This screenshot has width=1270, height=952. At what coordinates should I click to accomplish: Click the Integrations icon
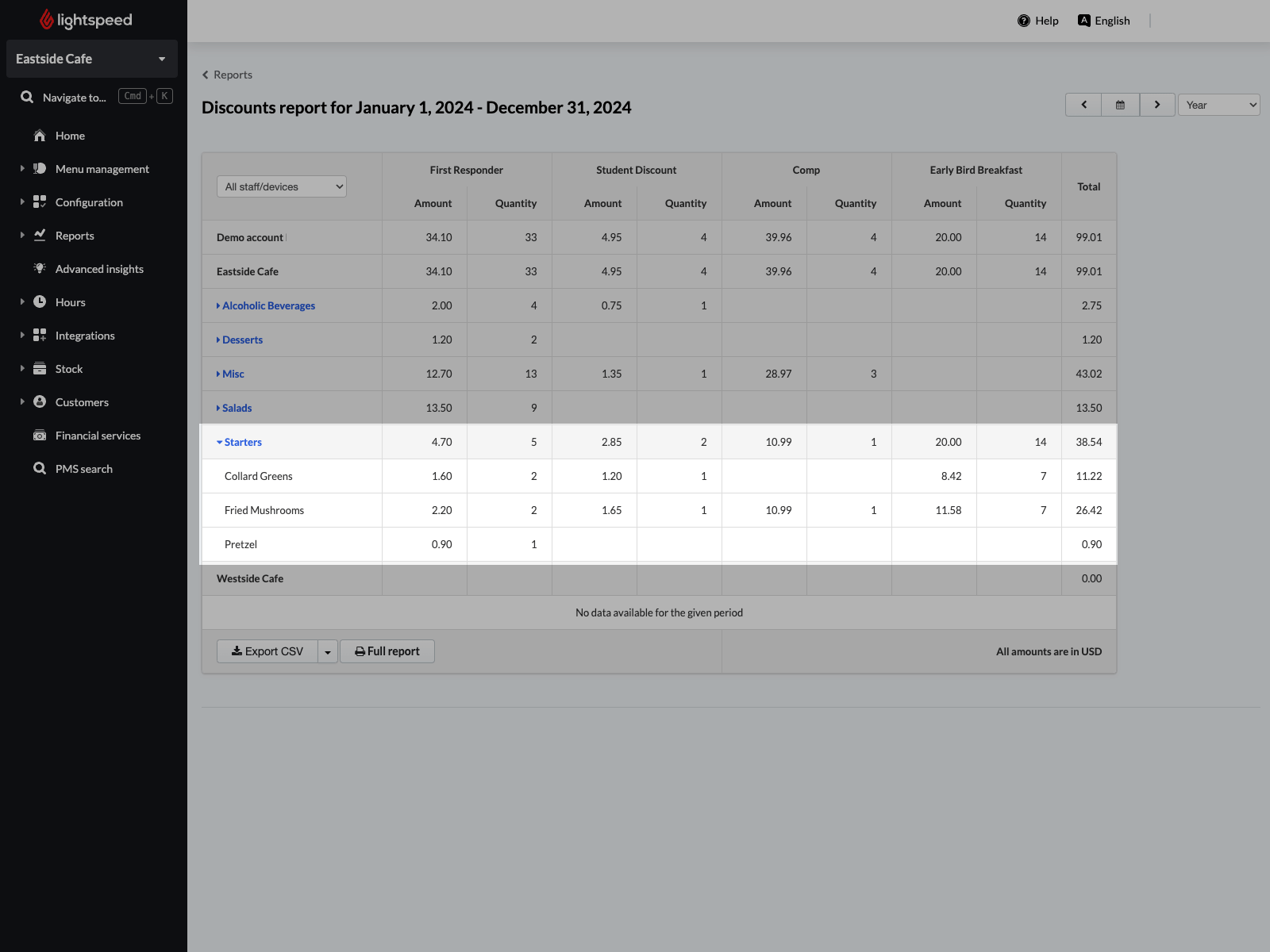point(40,336)
